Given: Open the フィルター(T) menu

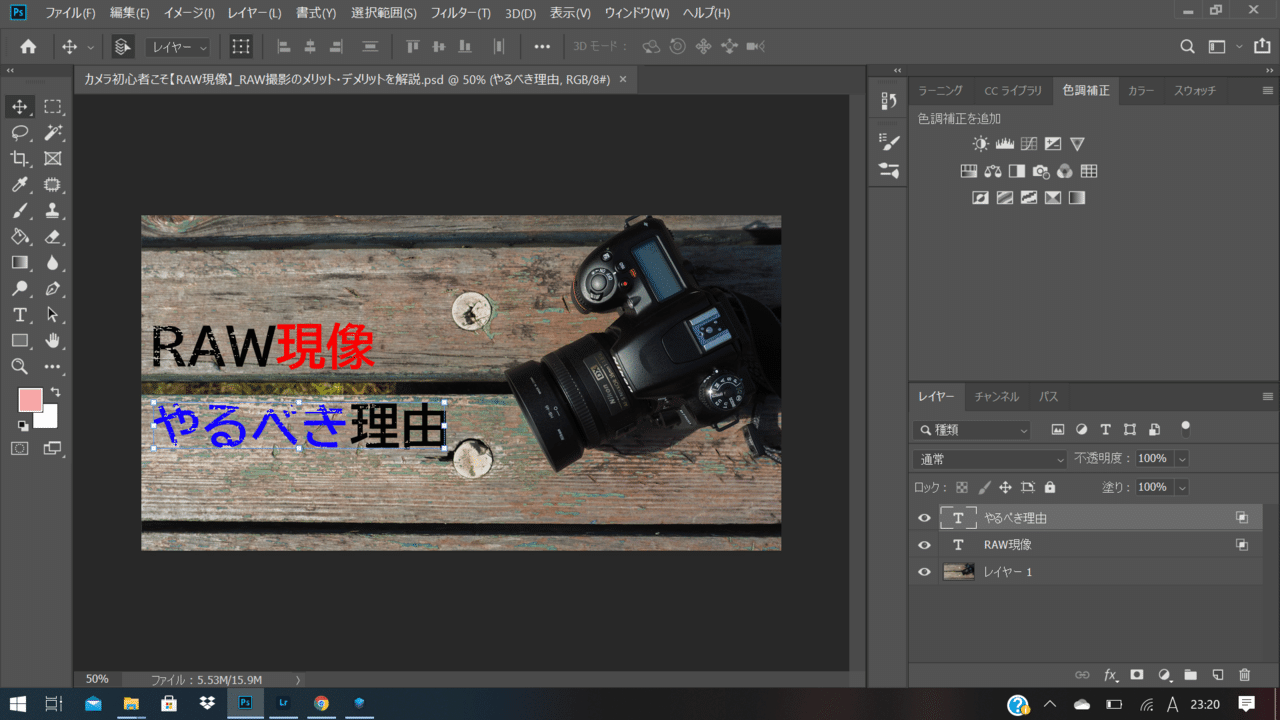Looking at the screenshot, I should (461, 13).
